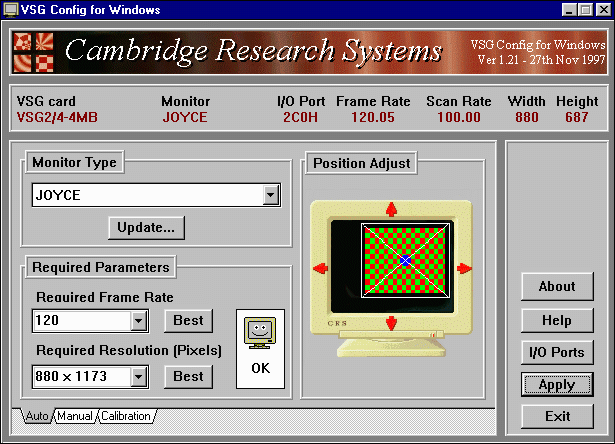Switch to the Calibration tab

pos(126,416)
